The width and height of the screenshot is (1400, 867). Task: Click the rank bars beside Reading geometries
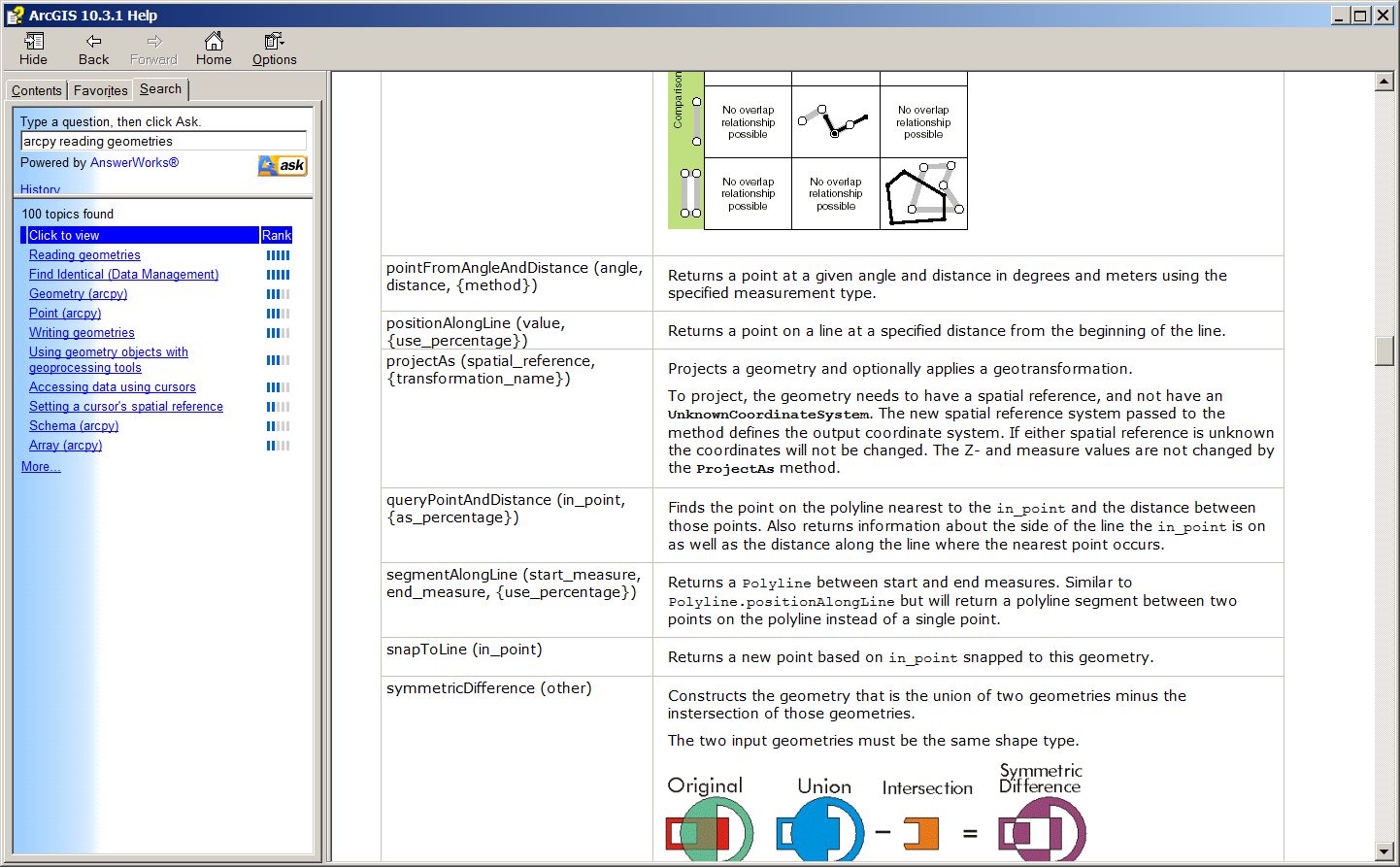[x=279, y=255]
